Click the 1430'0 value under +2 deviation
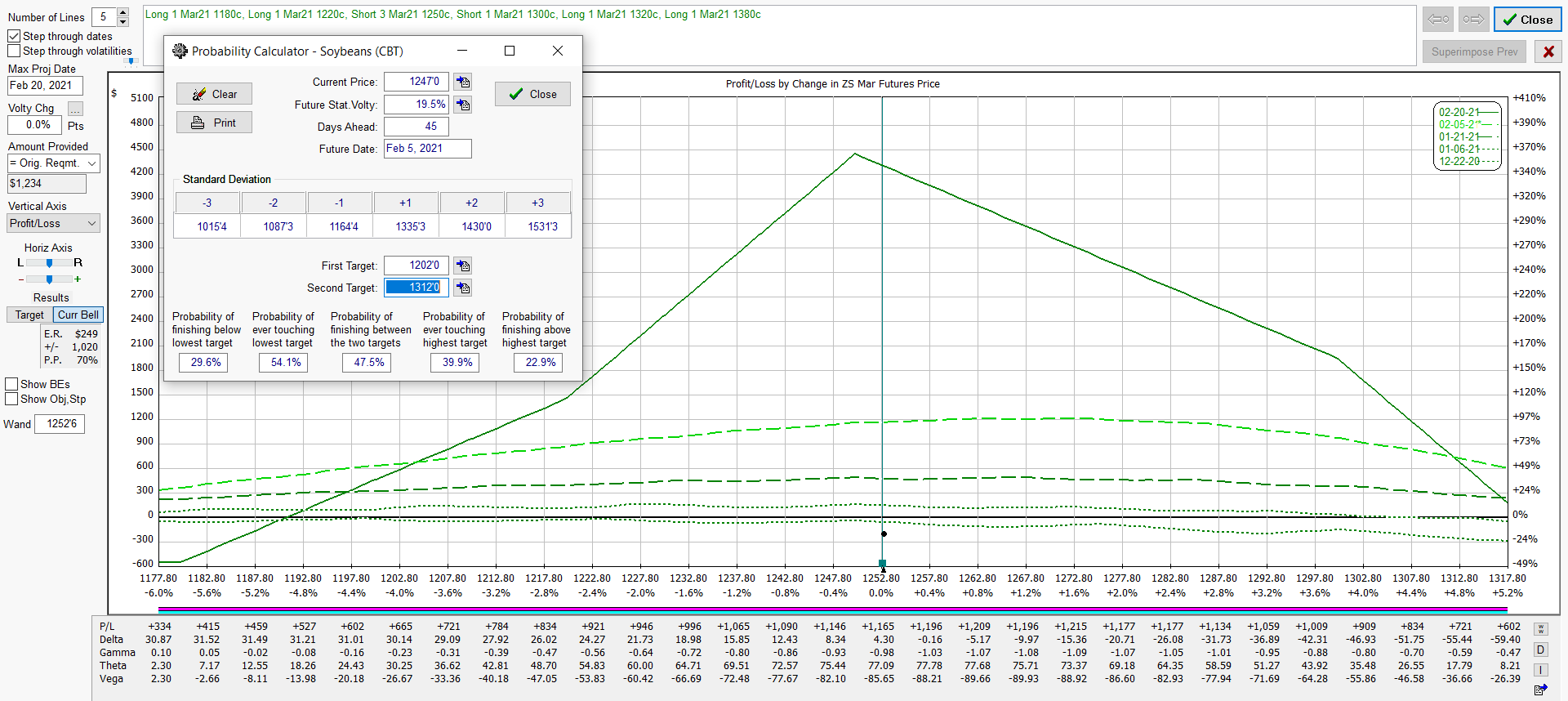This screenshot has height=701, width=1568. click(472, 226)
